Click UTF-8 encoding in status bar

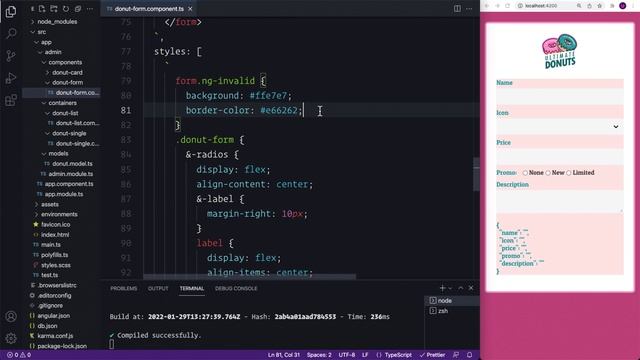click(x=347, y=355)
